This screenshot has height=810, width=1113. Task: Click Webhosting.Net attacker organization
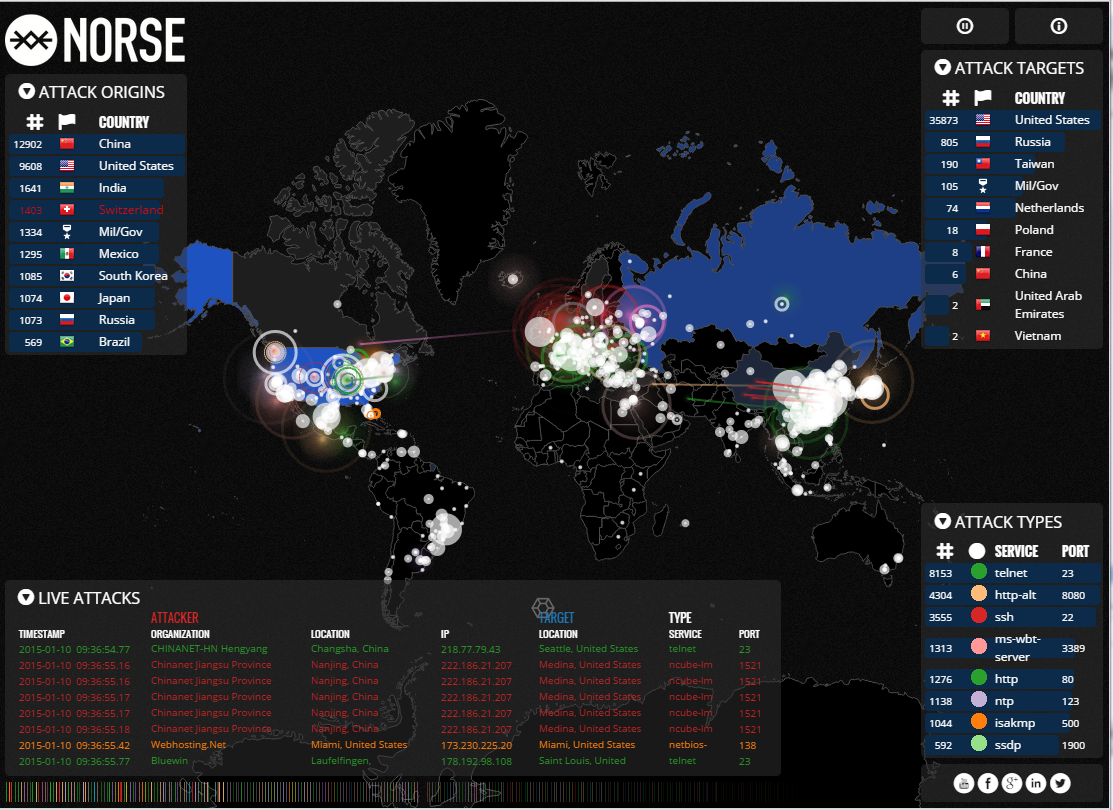tap(188, 745)
